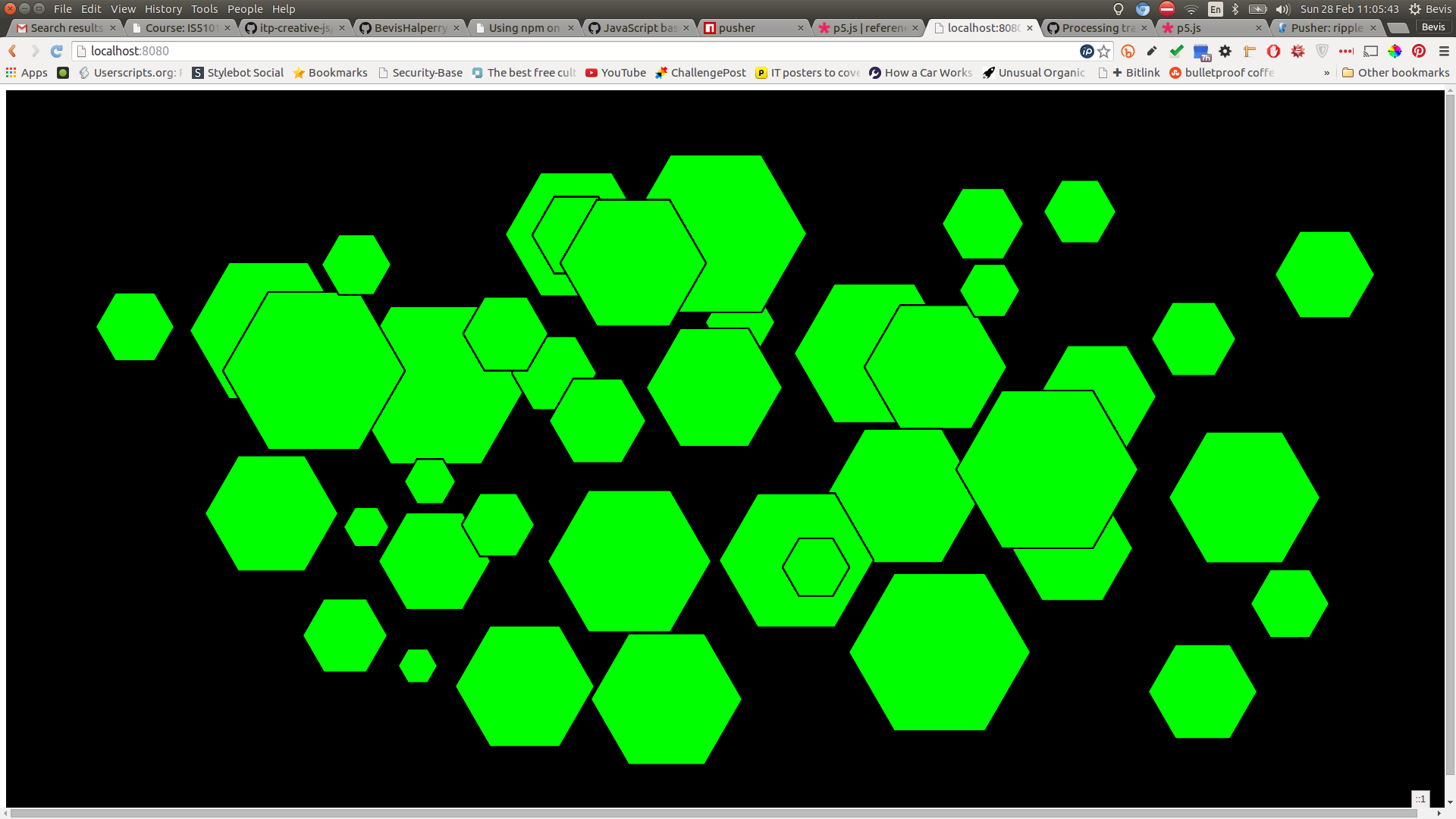Bookmark this page with star icon
1456x819 pixels.
point(1104,52)
